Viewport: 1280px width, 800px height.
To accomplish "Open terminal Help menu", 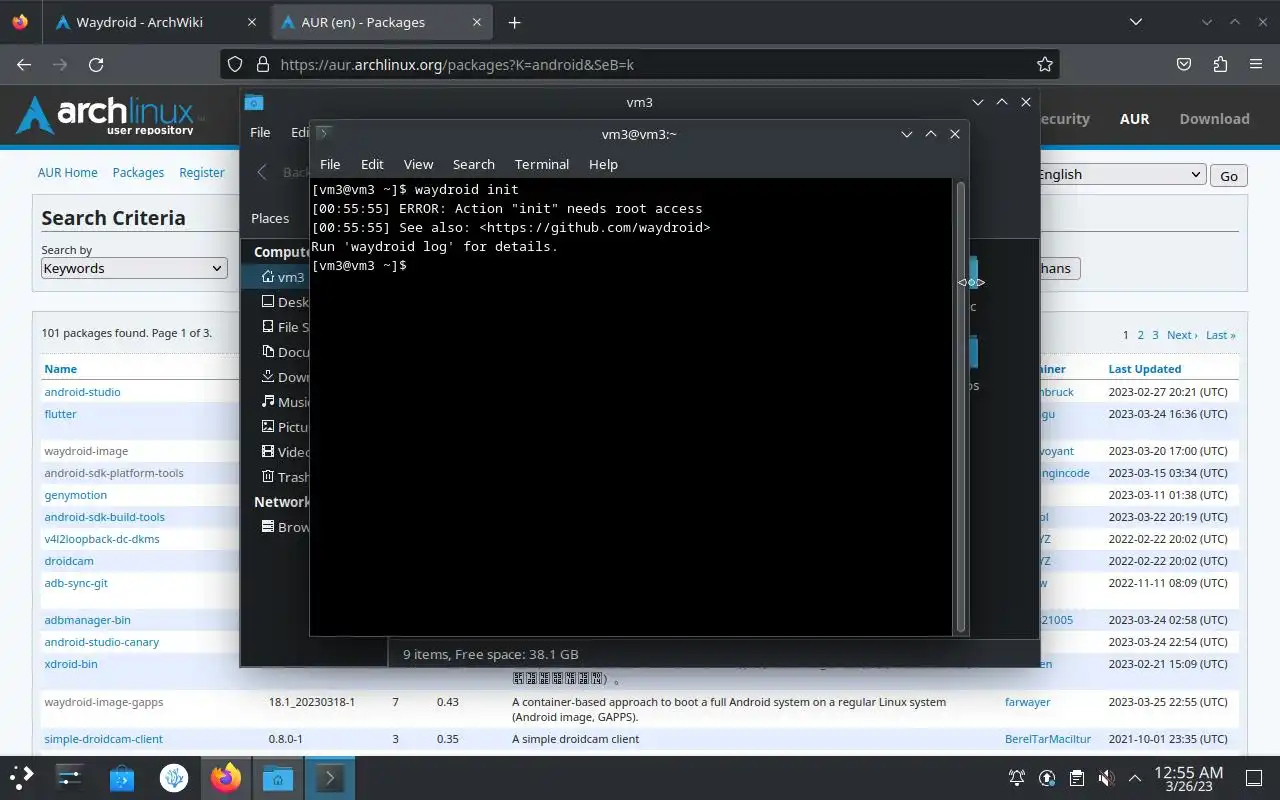I will tap(603, 164).
